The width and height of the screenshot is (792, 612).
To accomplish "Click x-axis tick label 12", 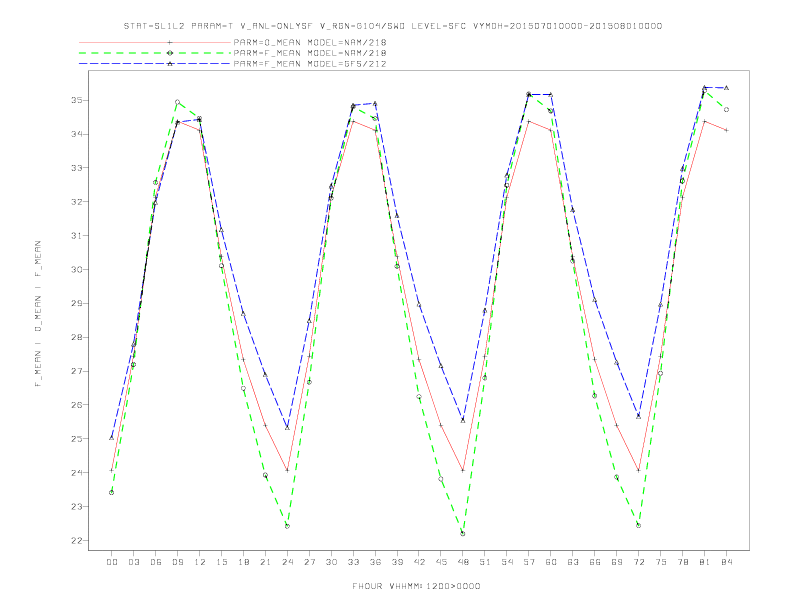I will coord(200,562).
